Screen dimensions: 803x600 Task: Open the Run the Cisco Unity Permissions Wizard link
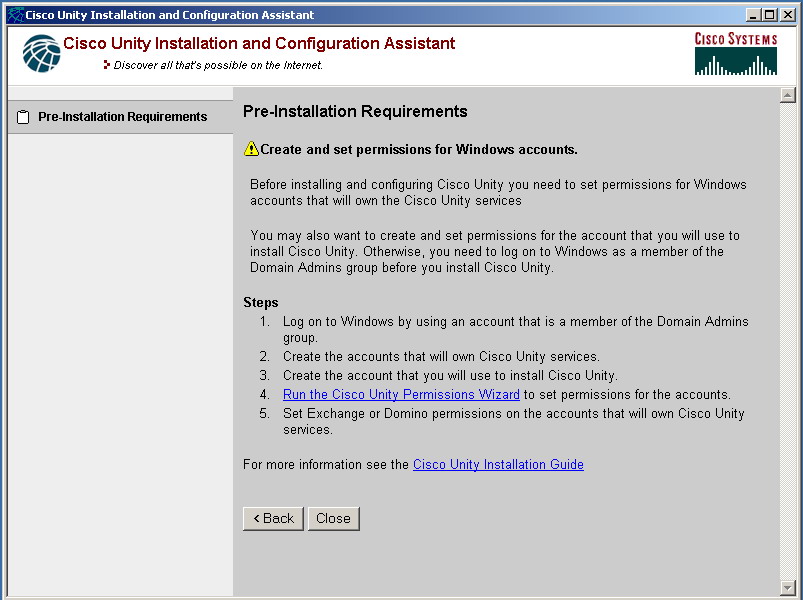[x=401, y=395]
